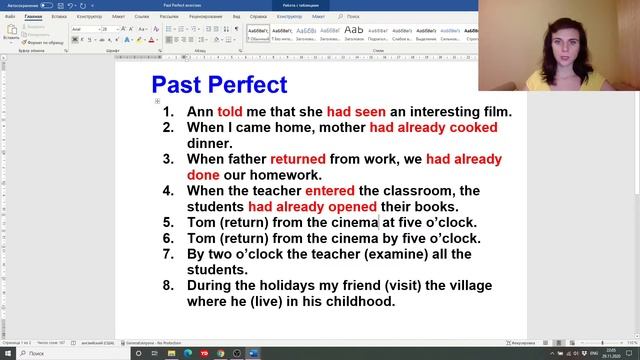Click the zoom slider in the status bar
The image size is (640, 360).
(602, 343)
